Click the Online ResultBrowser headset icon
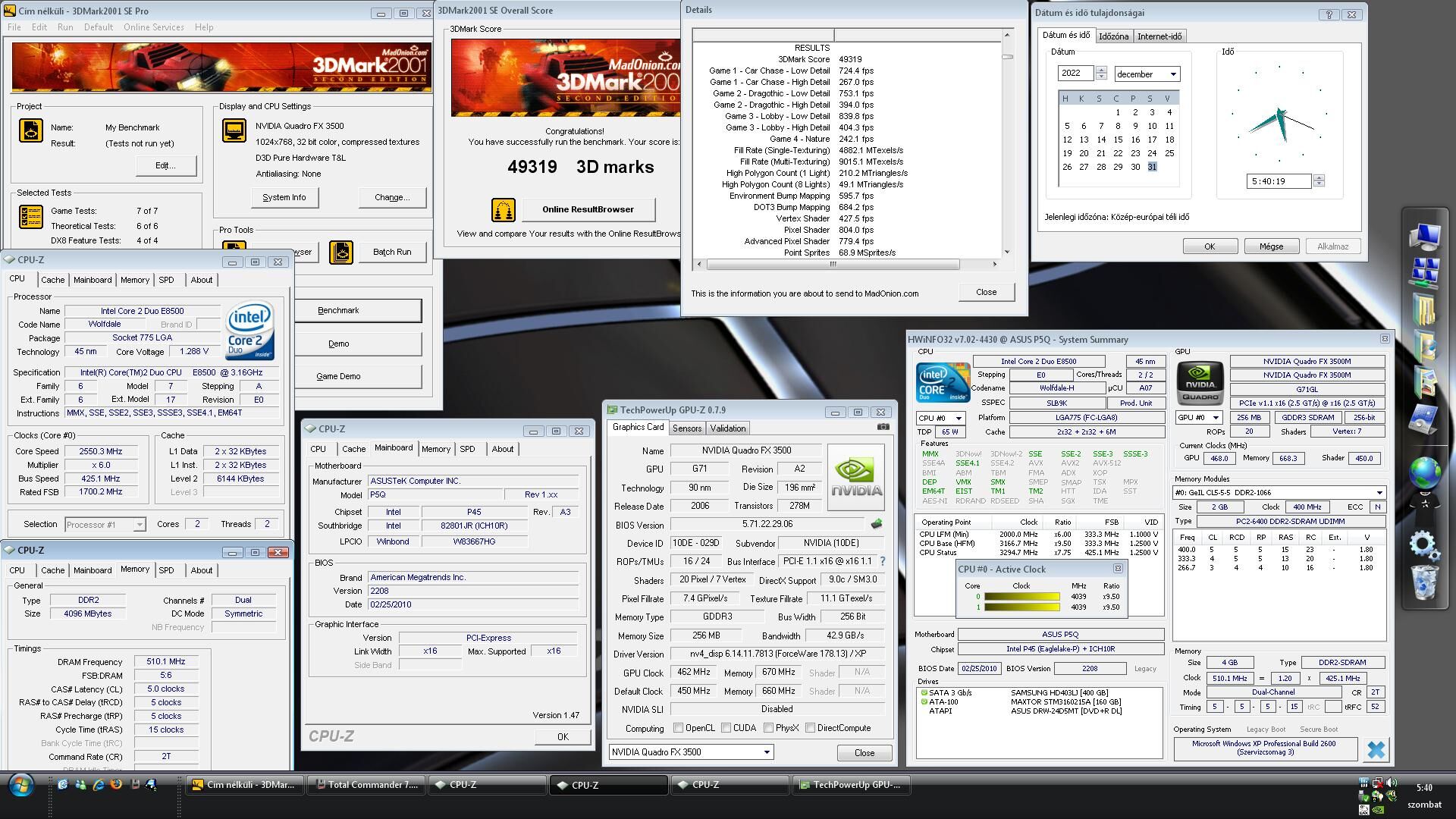The height and width of the screenshot is (819, 1456). [503, 209]
